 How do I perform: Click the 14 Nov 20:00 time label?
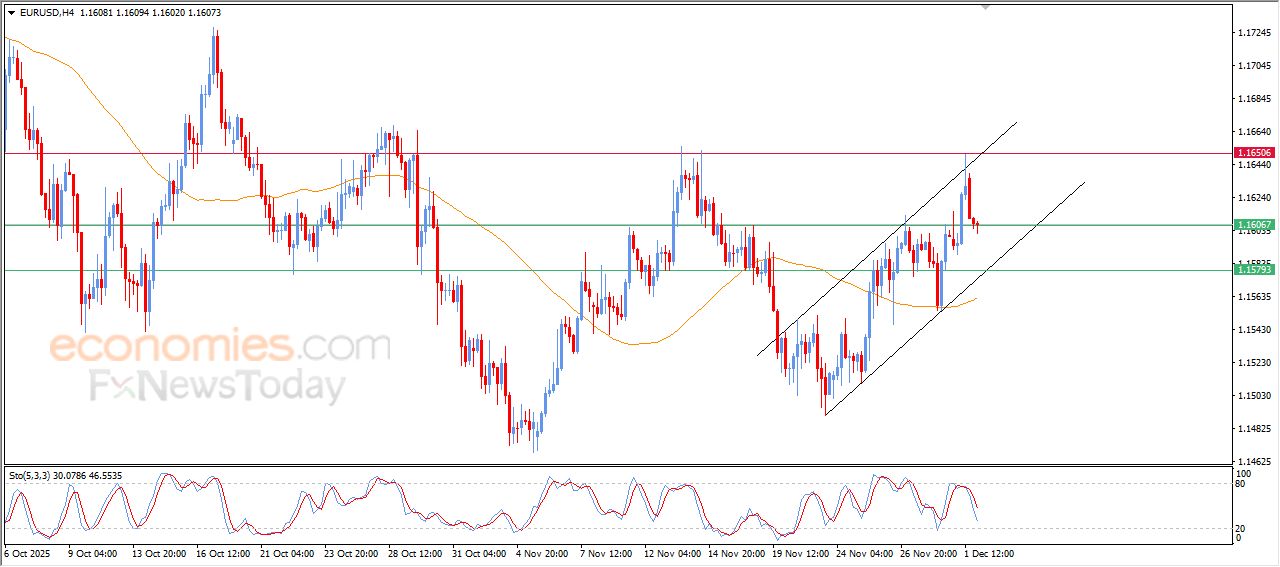(x=735, y=553)
